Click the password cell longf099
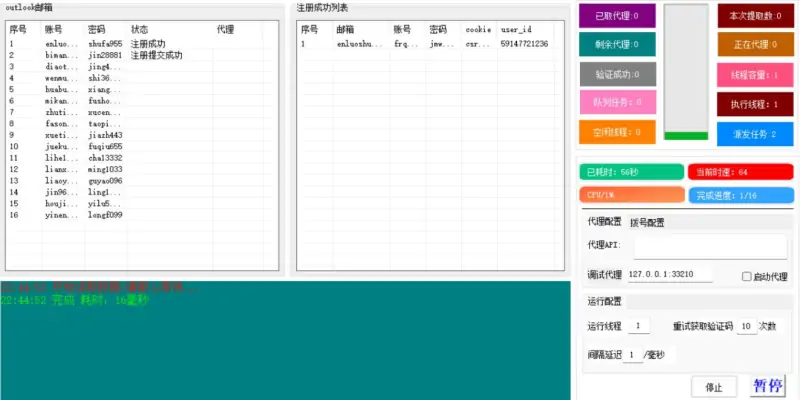Image resolution: width=800 pixels, height=400 pixels. point(105,215)
